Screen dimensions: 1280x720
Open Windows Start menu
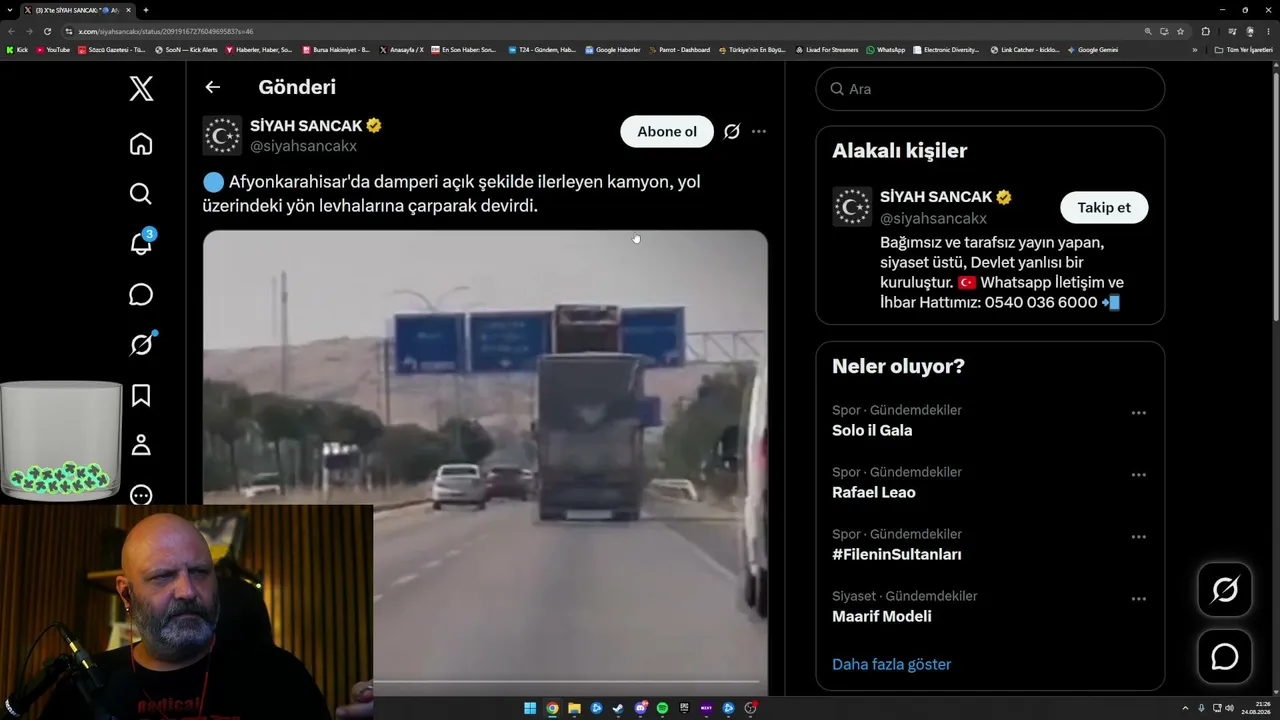[x=530, y=709]
